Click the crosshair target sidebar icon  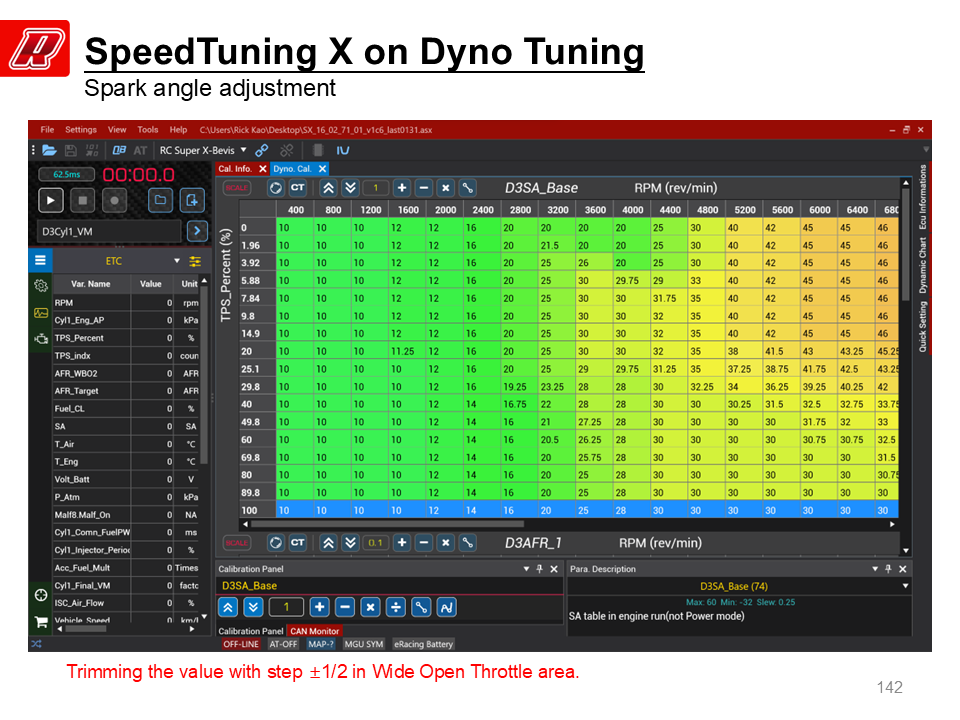click(x=41, y=595)
